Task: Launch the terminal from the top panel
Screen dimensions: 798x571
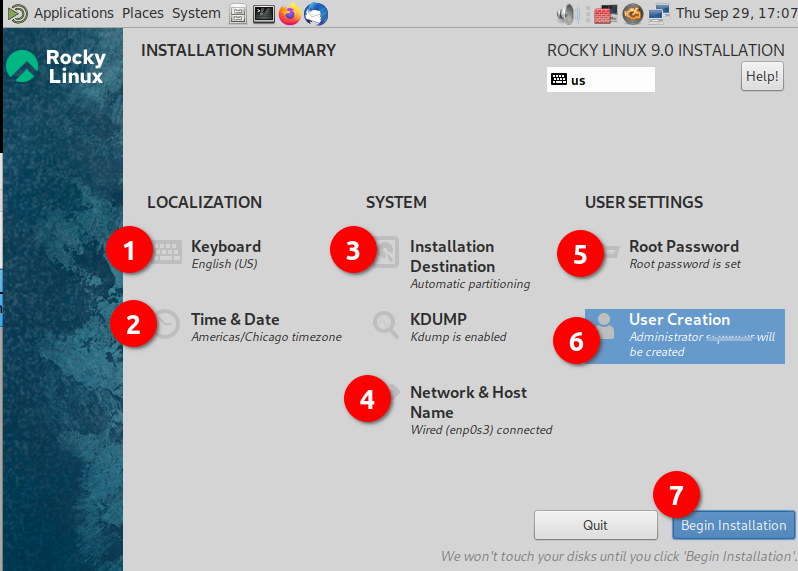Action: [264, 14]
